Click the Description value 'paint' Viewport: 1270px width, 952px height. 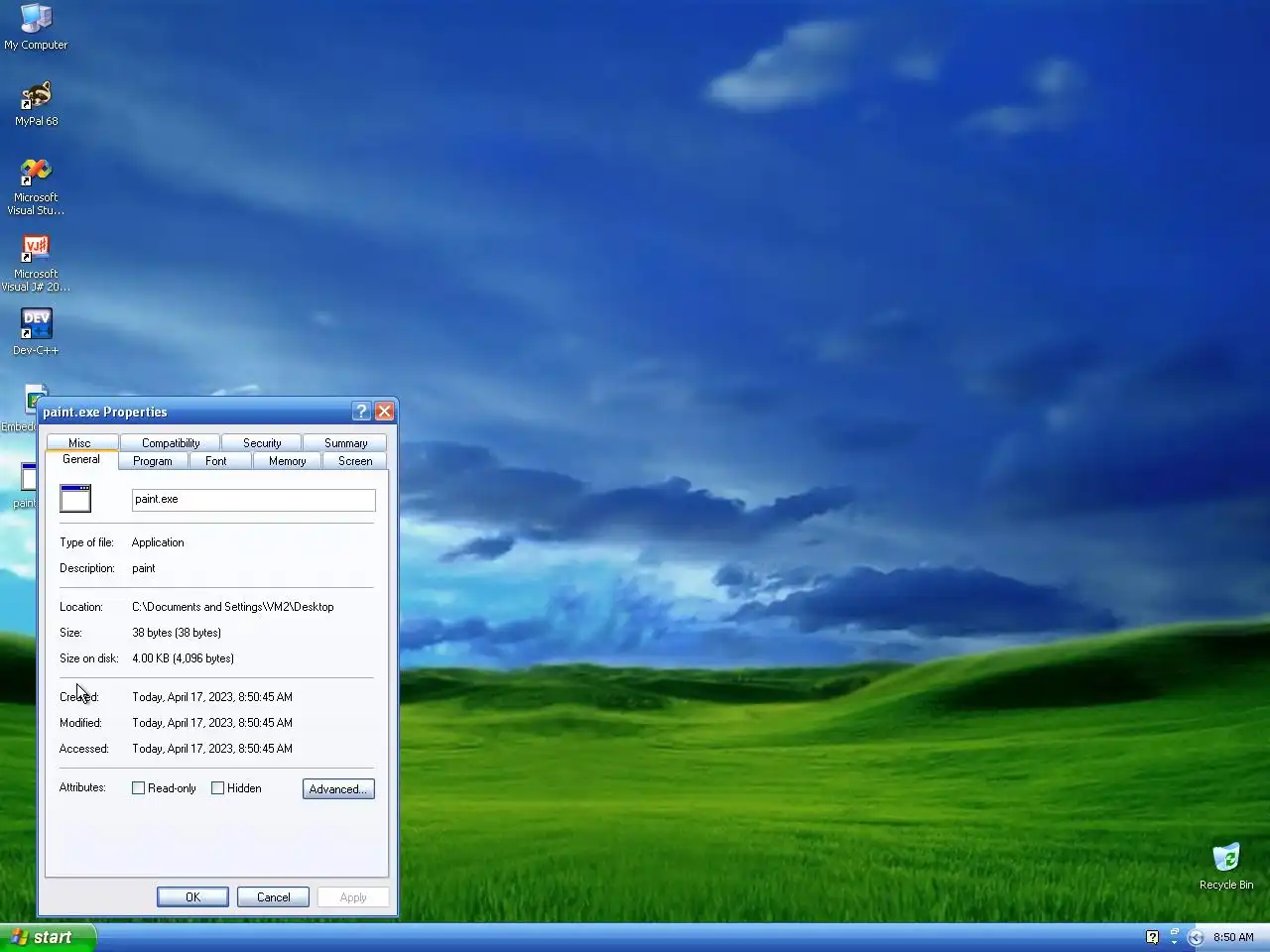[x=144, y=568]
